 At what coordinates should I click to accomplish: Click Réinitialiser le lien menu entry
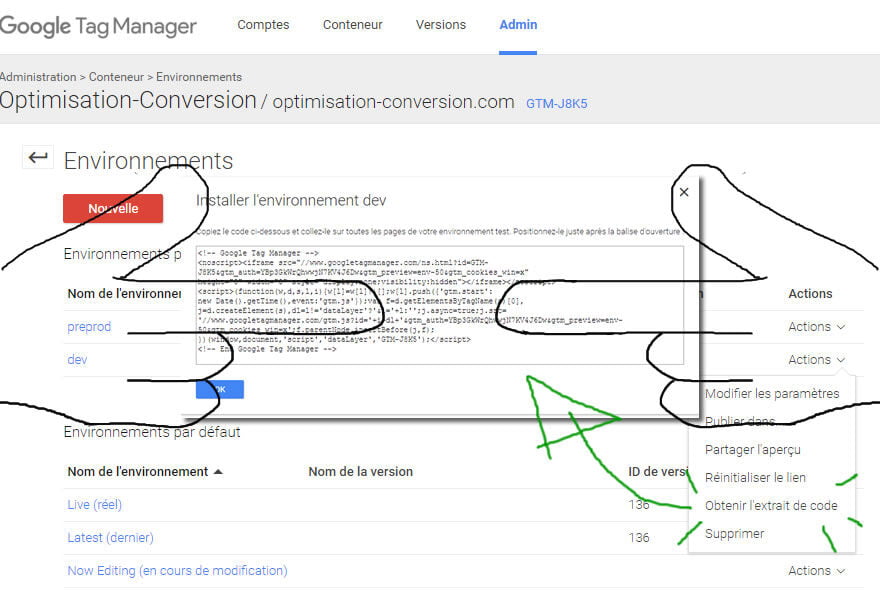point(755,477)
